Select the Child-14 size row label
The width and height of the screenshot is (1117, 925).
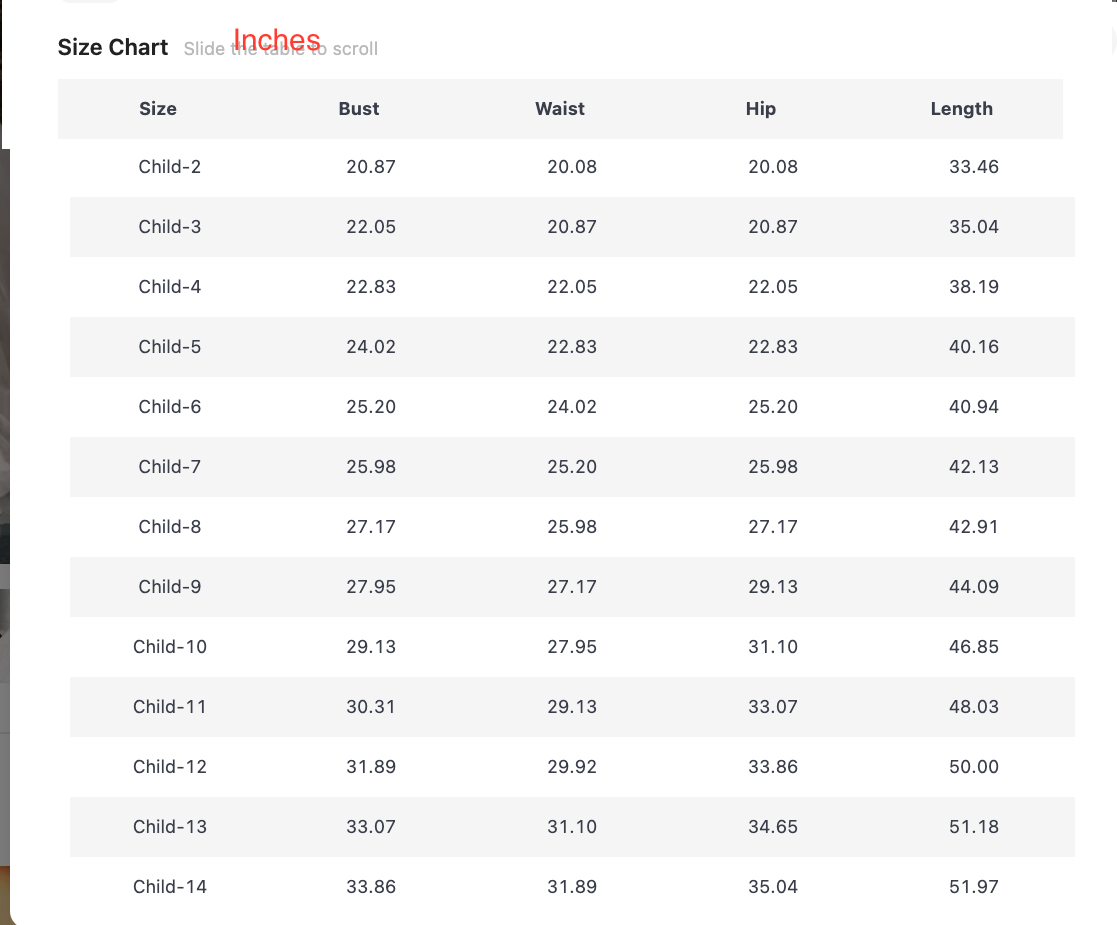170,887
